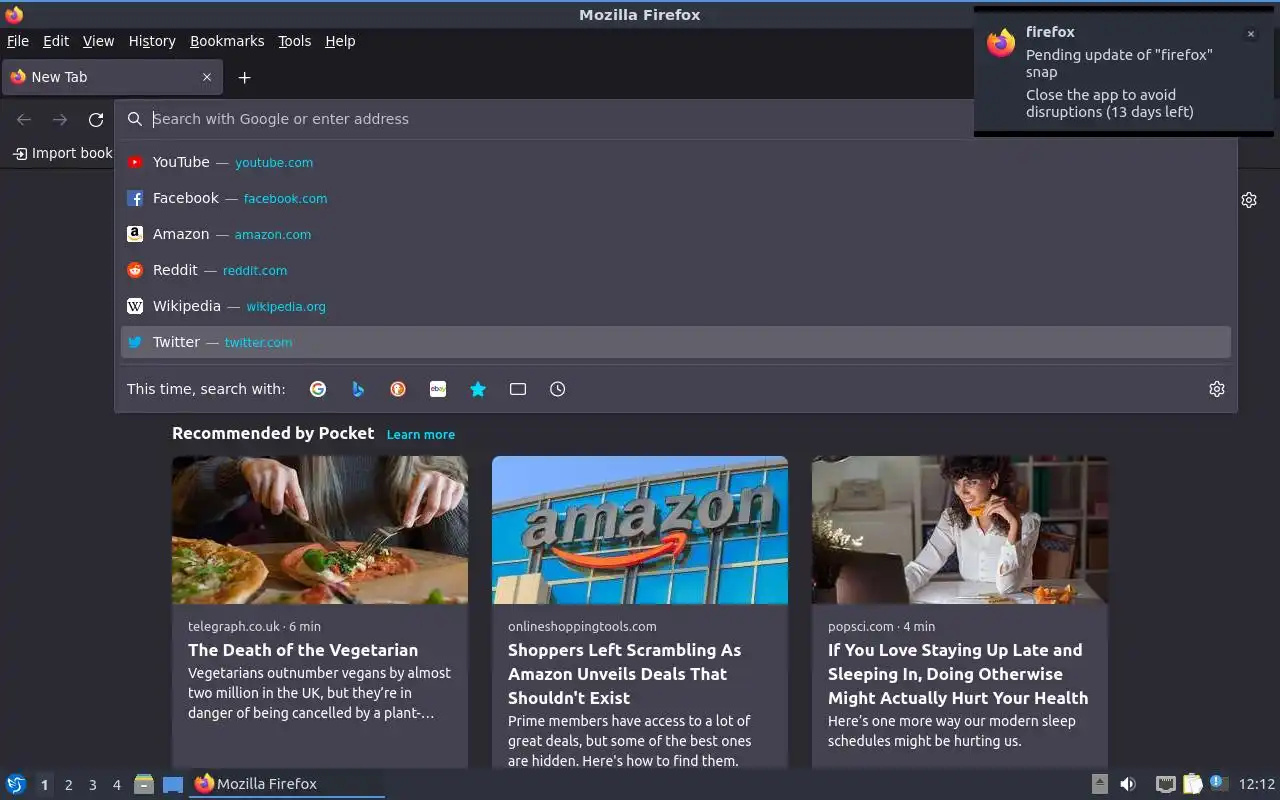Click the Amazon building thumbnail
Screen dimensions: 1280x800
point(640,530)
